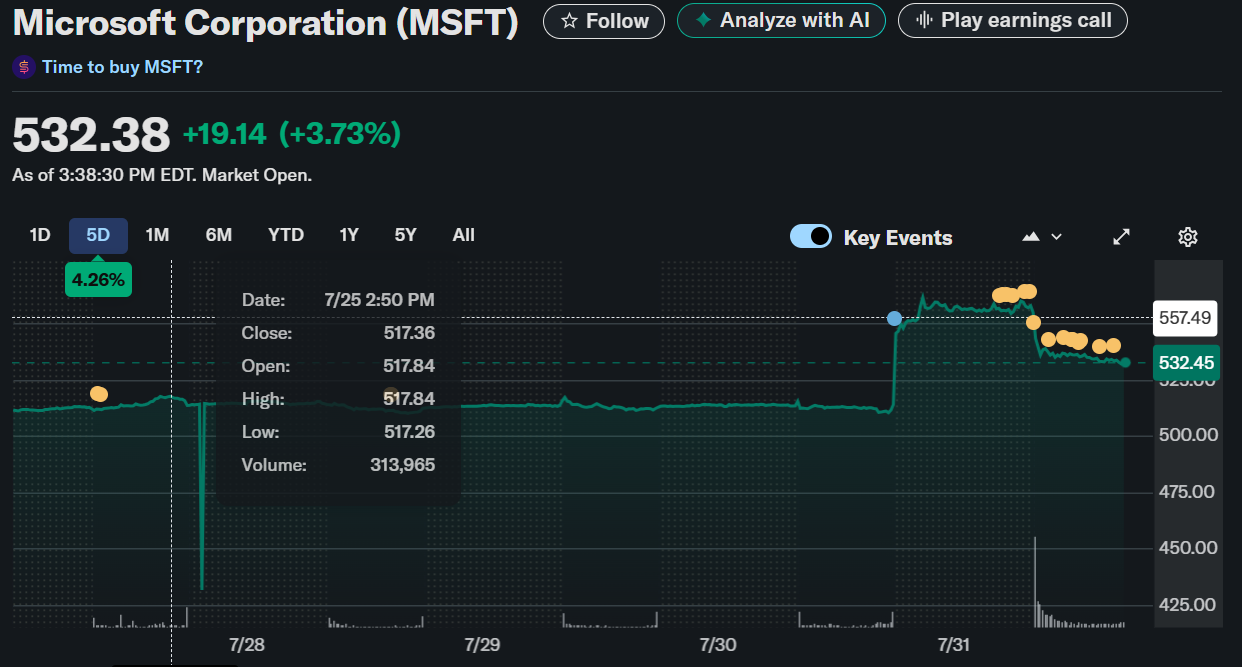Click the 7/28 date axis label
The height and width of the screenshot is (667, 1242).
(x=247, y=645)
